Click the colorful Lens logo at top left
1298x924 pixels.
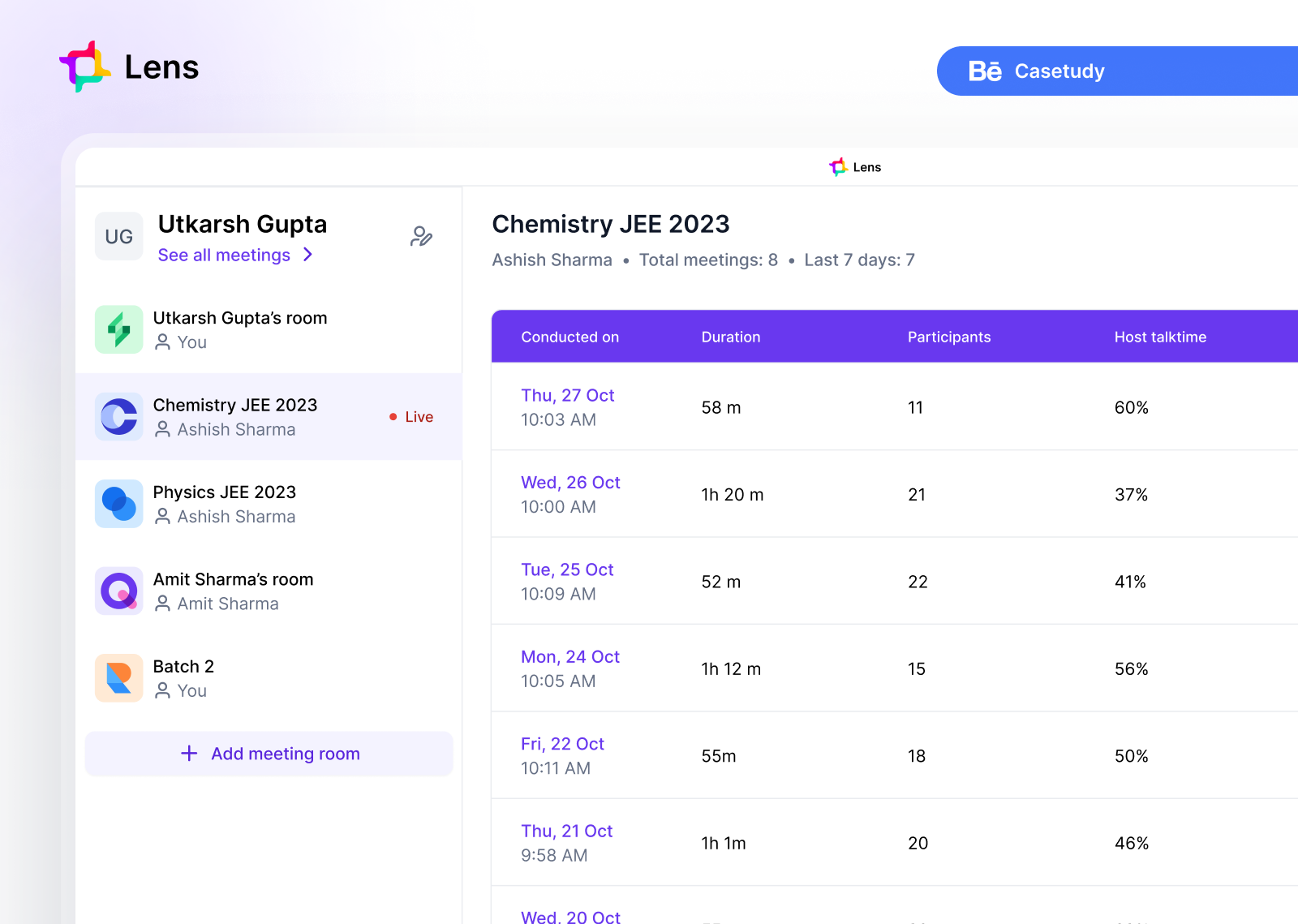(x=84, y=67)
